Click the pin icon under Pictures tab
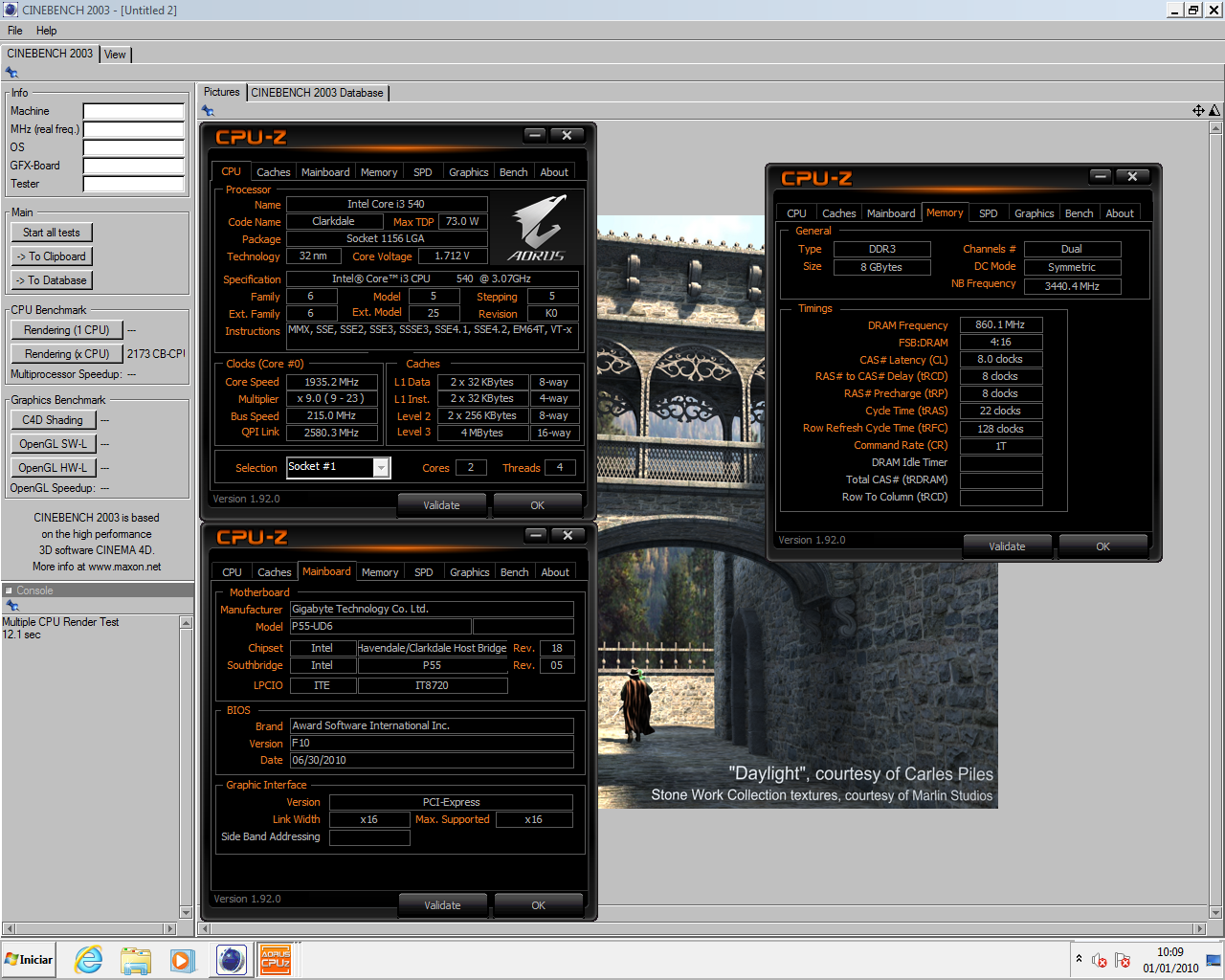Viewport: 1225px width, 980px height. pos(208,111)
